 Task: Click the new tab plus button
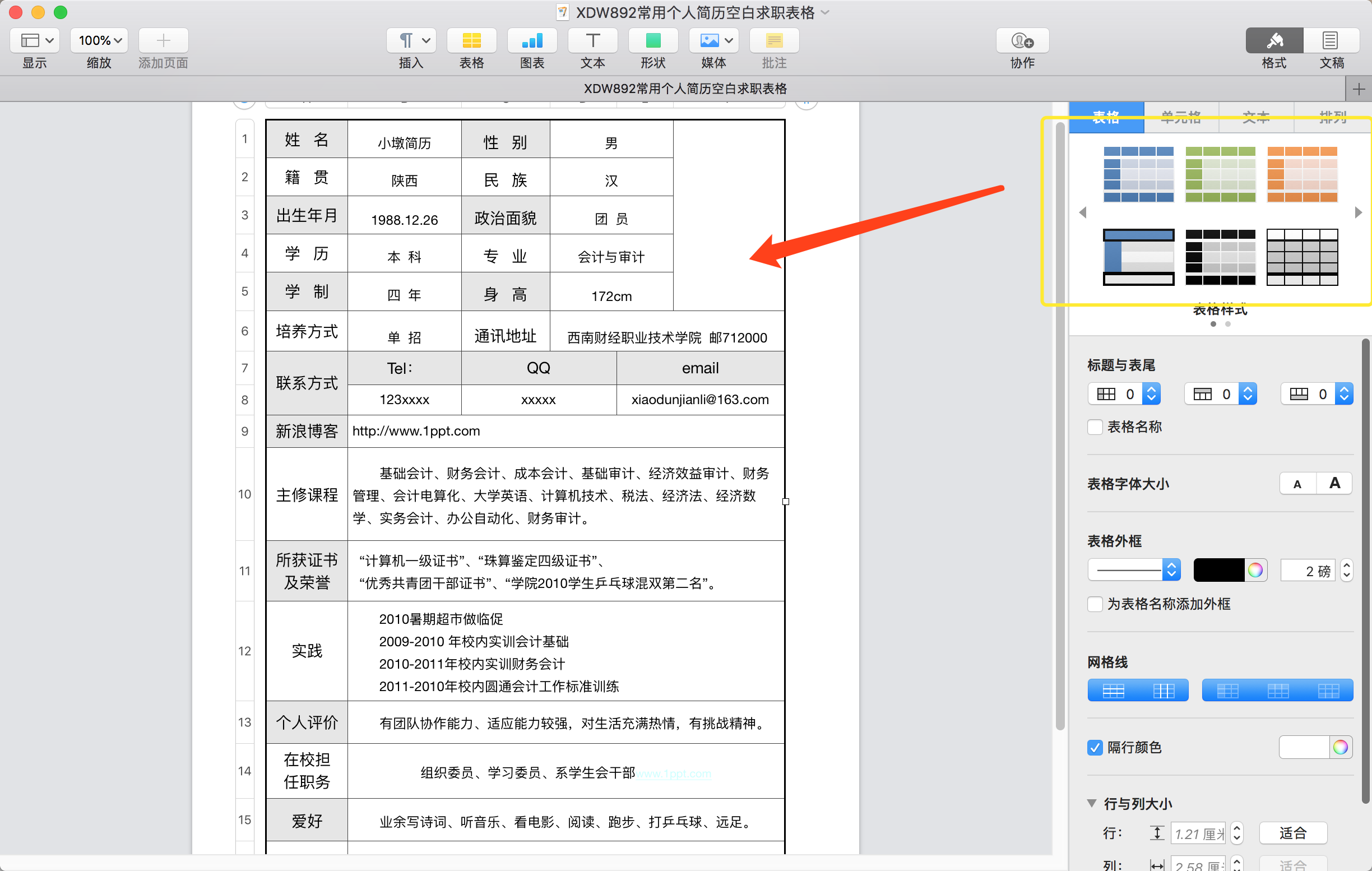(1359, 89)
